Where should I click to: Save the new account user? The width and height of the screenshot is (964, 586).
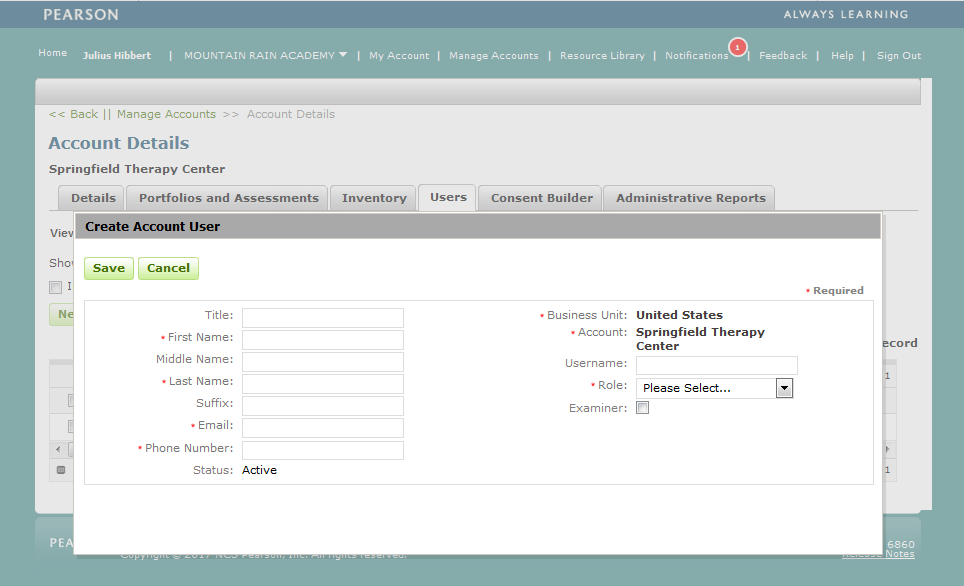tap(108, 268)
